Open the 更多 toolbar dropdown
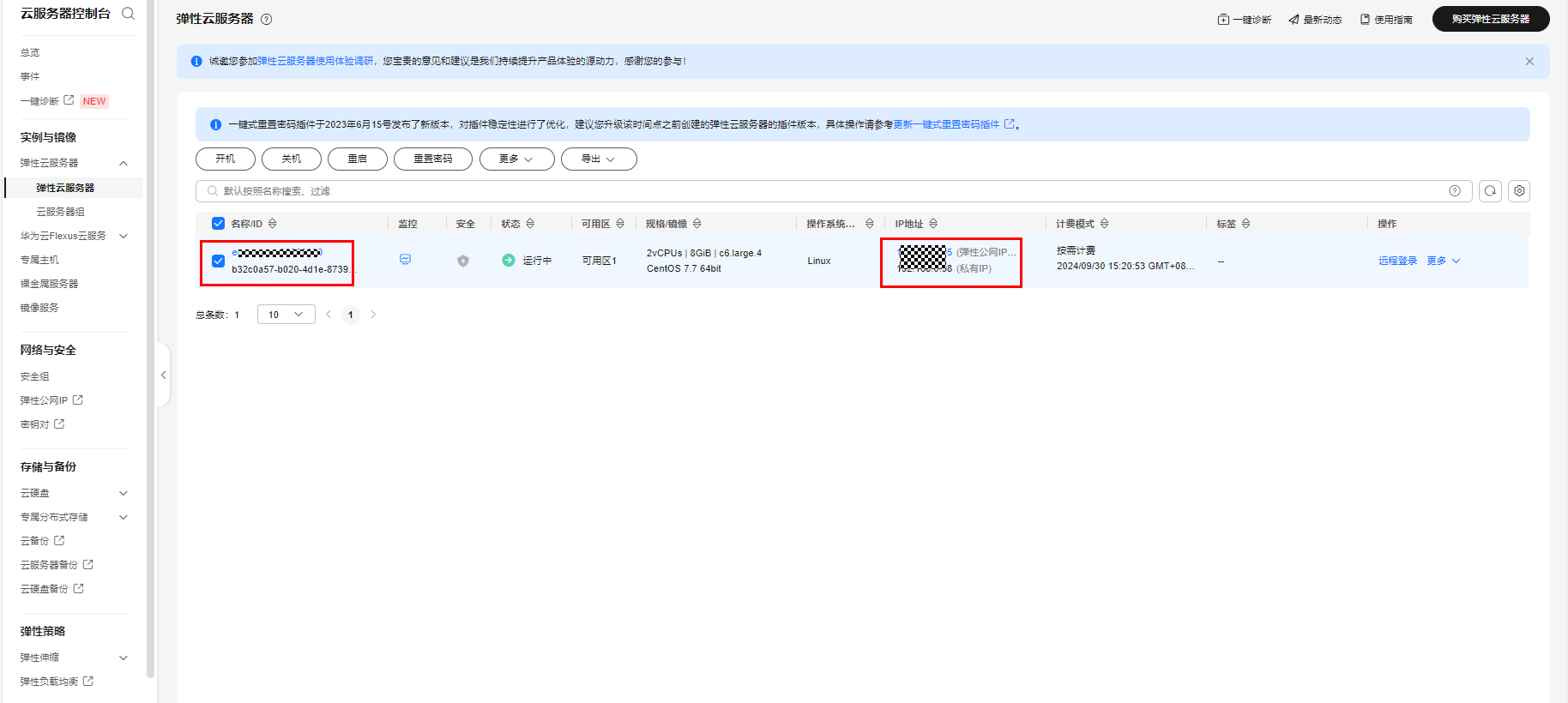The image size is (1568, 703). point(516,159)
